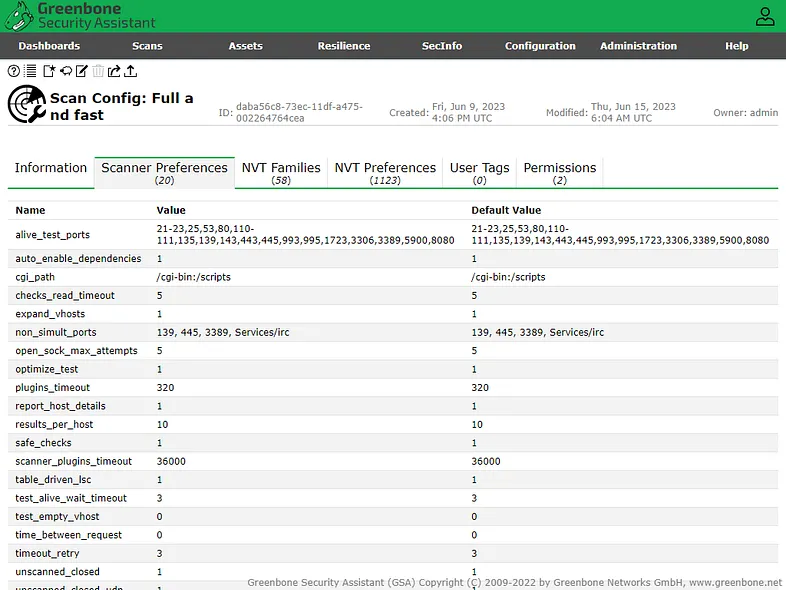Select the safe_checks row name
786x590 pixels.
coord(43,443)
